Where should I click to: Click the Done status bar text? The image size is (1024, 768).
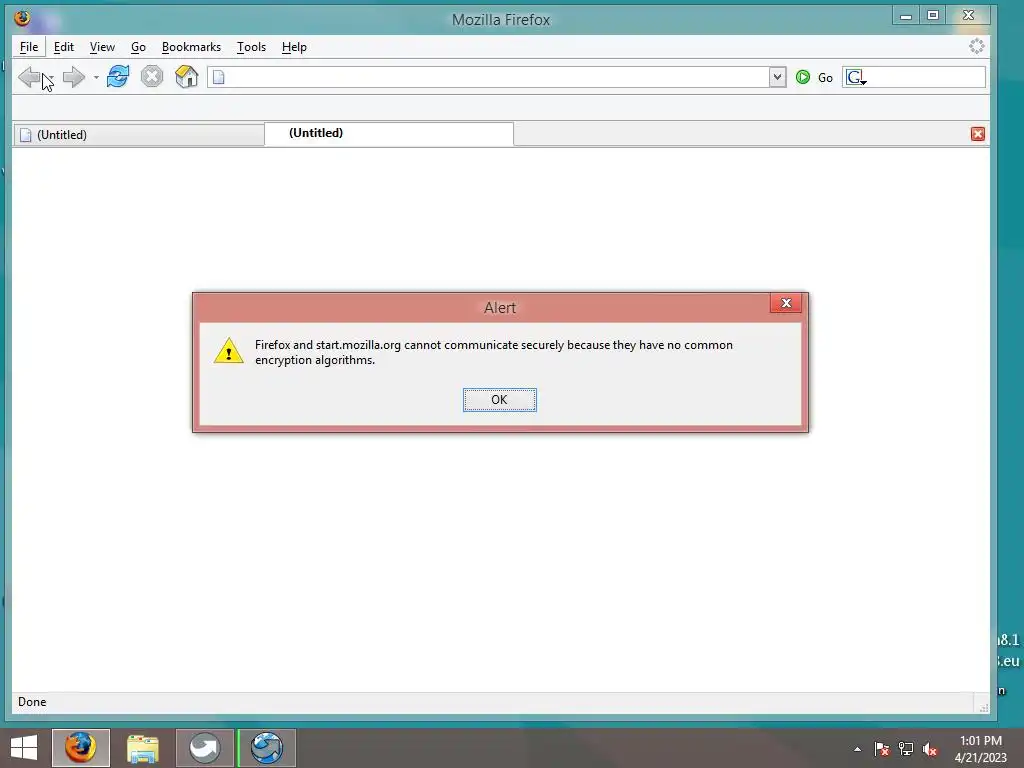32,702
